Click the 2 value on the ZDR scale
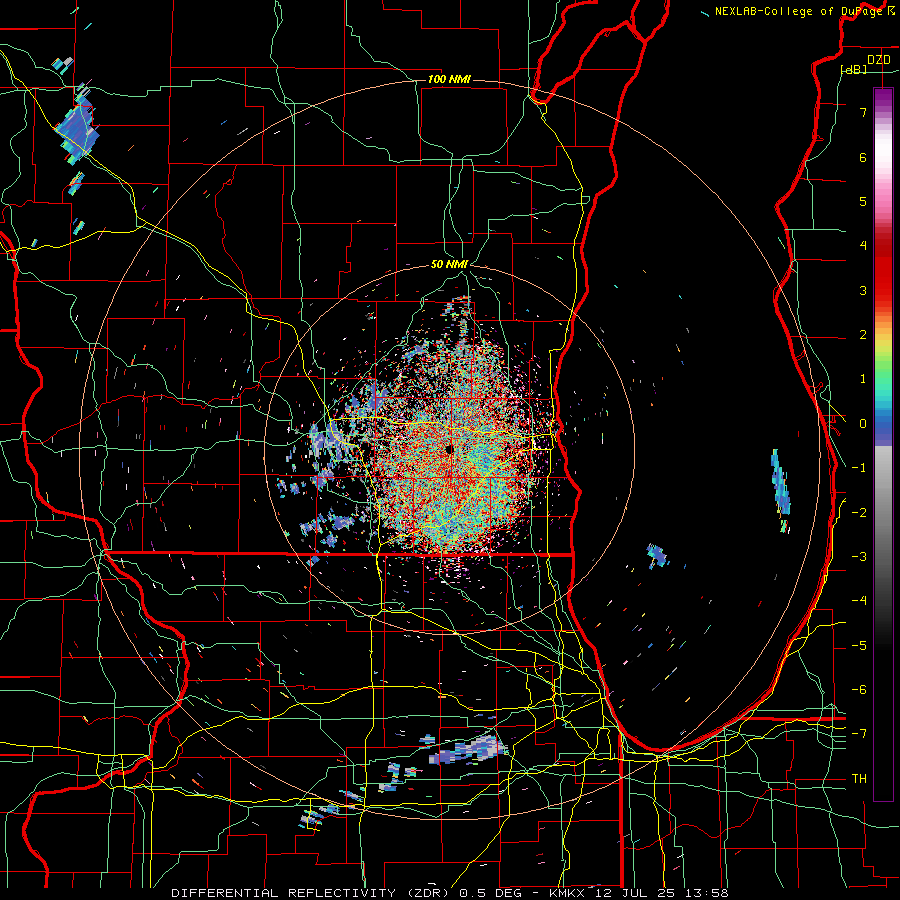This screenshot has width=900, height=900. tap(863, 335)
